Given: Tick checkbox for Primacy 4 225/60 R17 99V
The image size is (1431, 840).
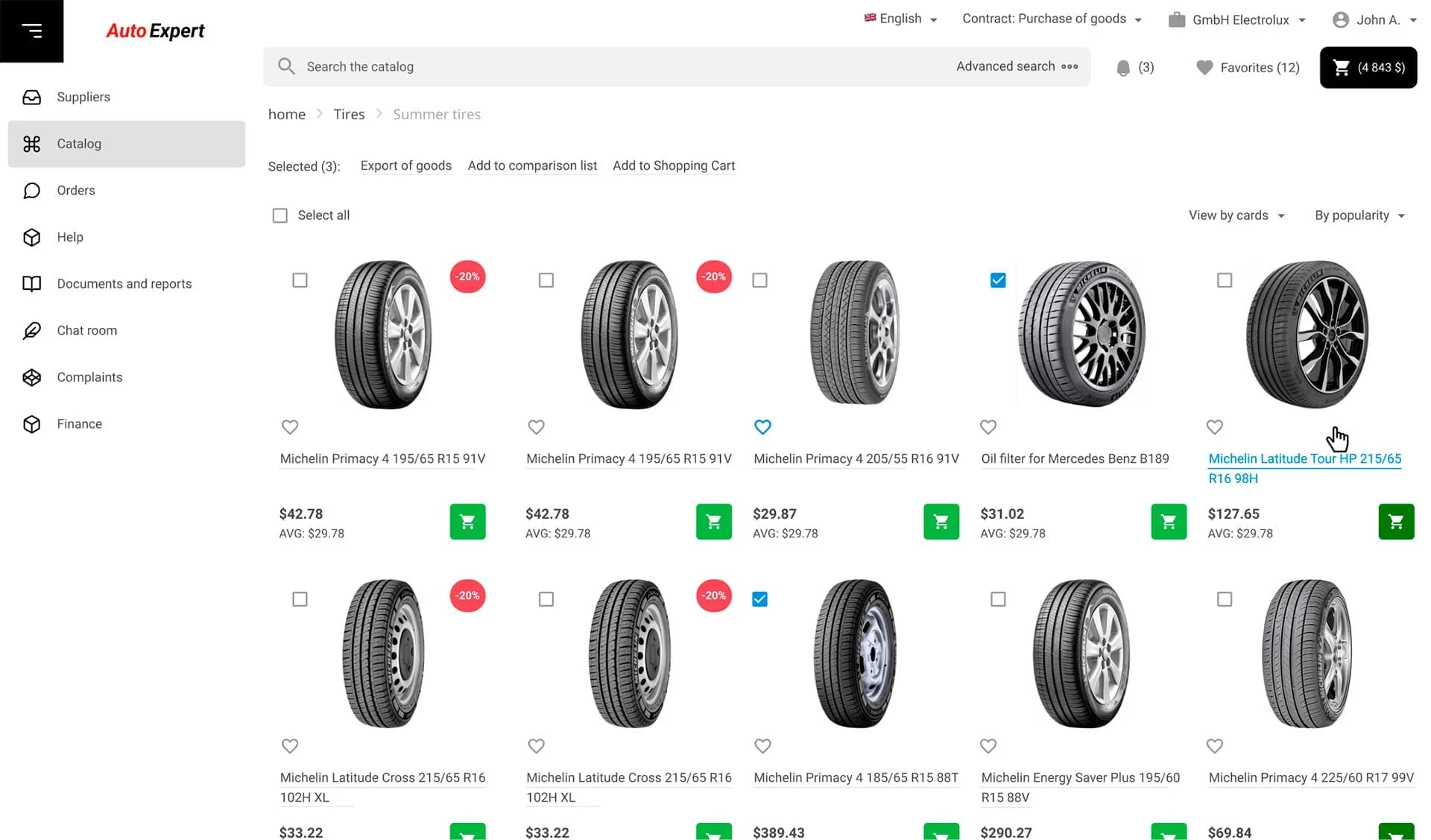Looking at the screenshot, I should pos(1225,599).
